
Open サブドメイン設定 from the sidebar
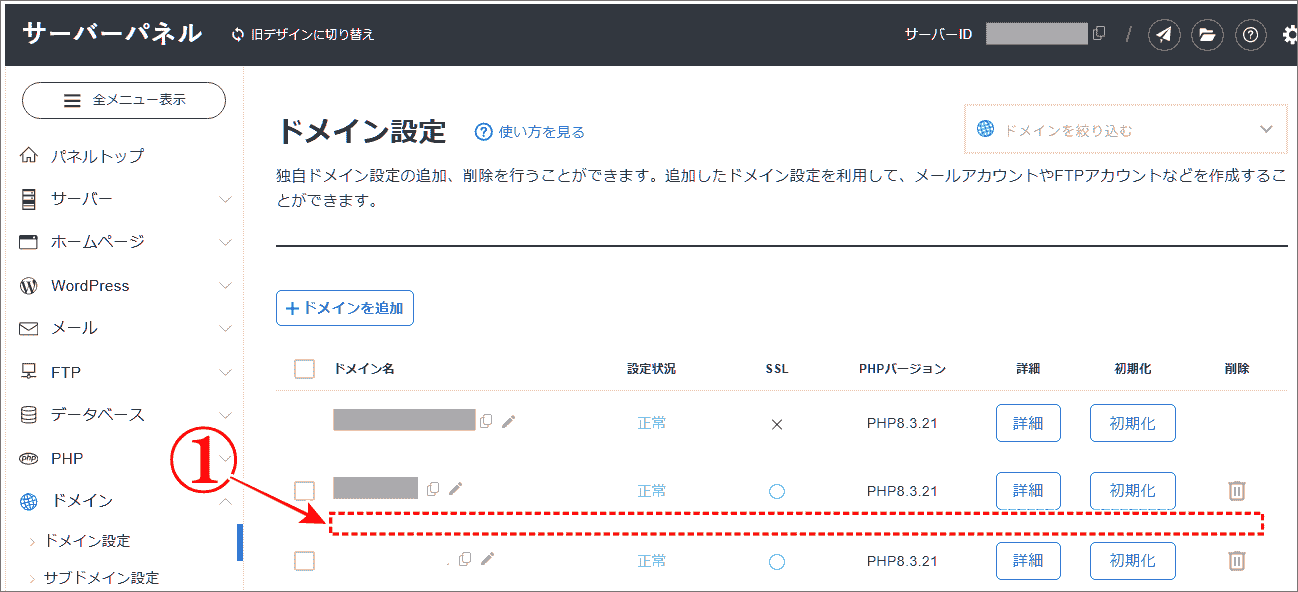(x=102, y=577)
